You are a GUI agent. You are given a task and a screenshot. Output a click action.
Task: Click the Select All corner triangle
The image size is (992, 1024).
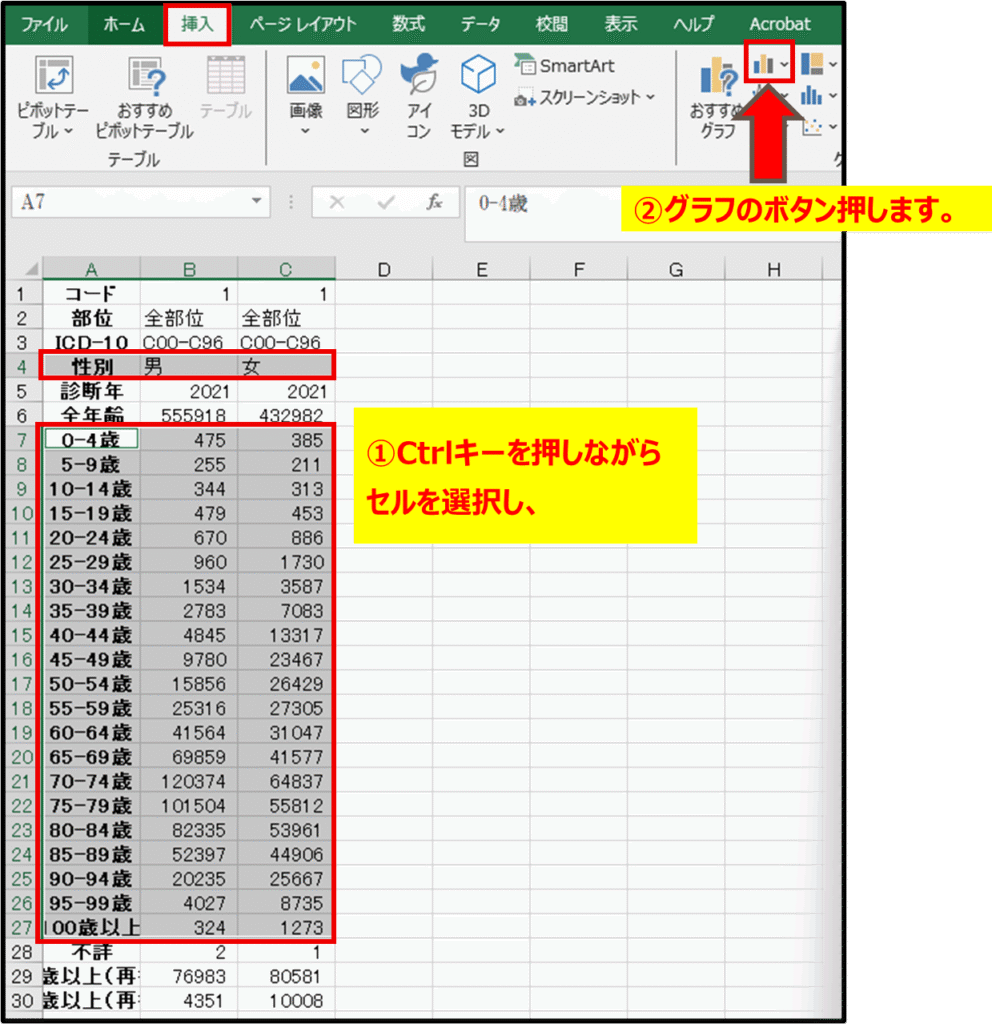click(x=30, y=270)
